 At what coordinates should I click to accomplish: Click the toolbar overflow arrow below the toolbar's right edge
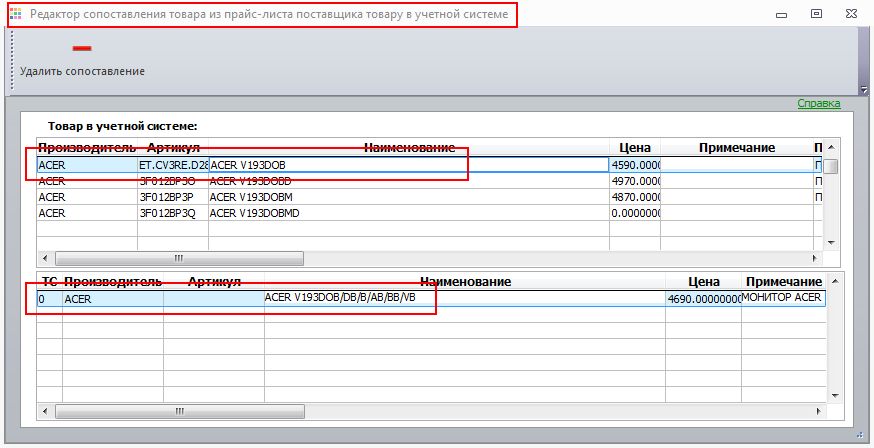coord(864,89)
